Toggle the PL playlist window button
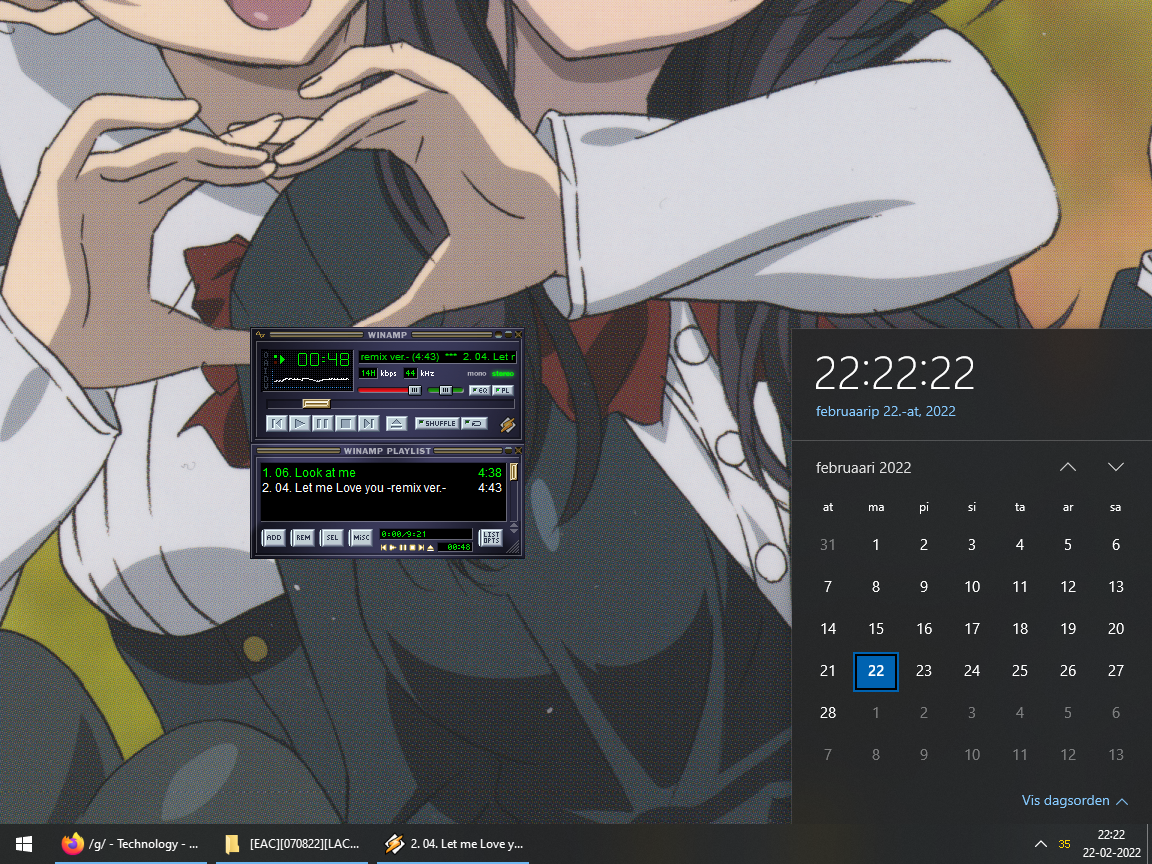Screen dimensions: 1152x864 tap(503, 390)
